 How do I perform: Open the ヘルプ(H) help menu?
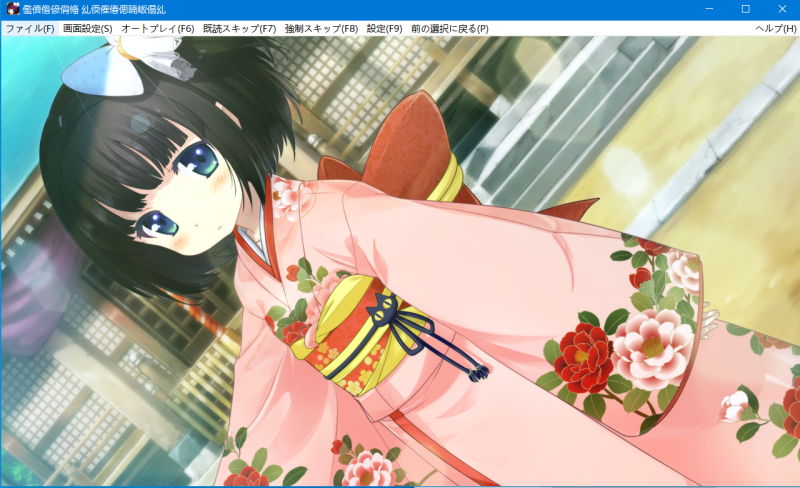click(x=776, y=29)
